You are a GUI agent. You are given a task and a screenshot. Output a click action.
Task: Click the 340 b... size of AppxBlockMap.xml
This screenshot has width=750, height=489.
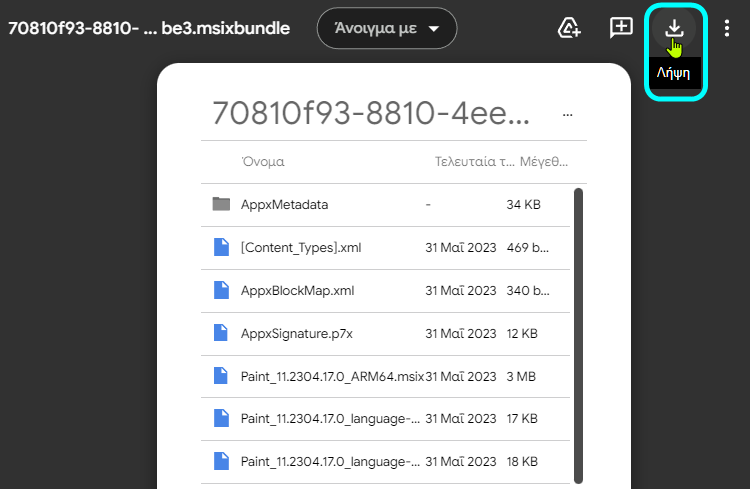click(x=528, y=290)
